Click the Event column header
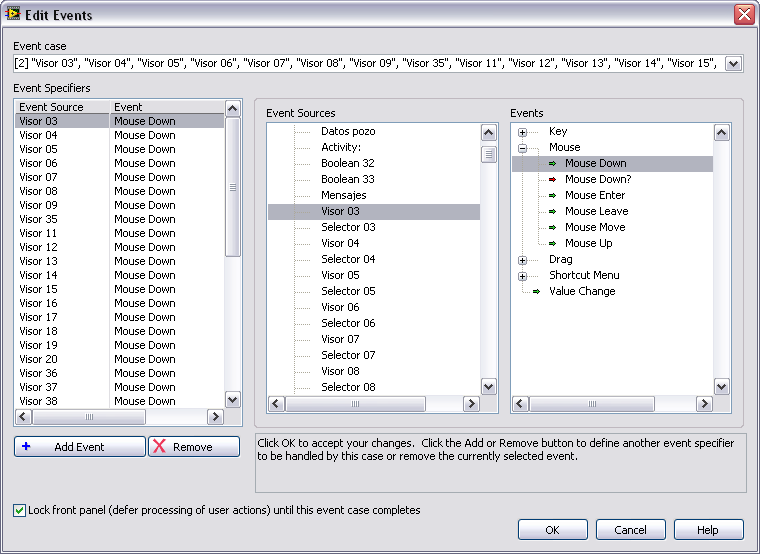Image resolution: width=760 pixels, height=554 pixels. click(167, 107)
